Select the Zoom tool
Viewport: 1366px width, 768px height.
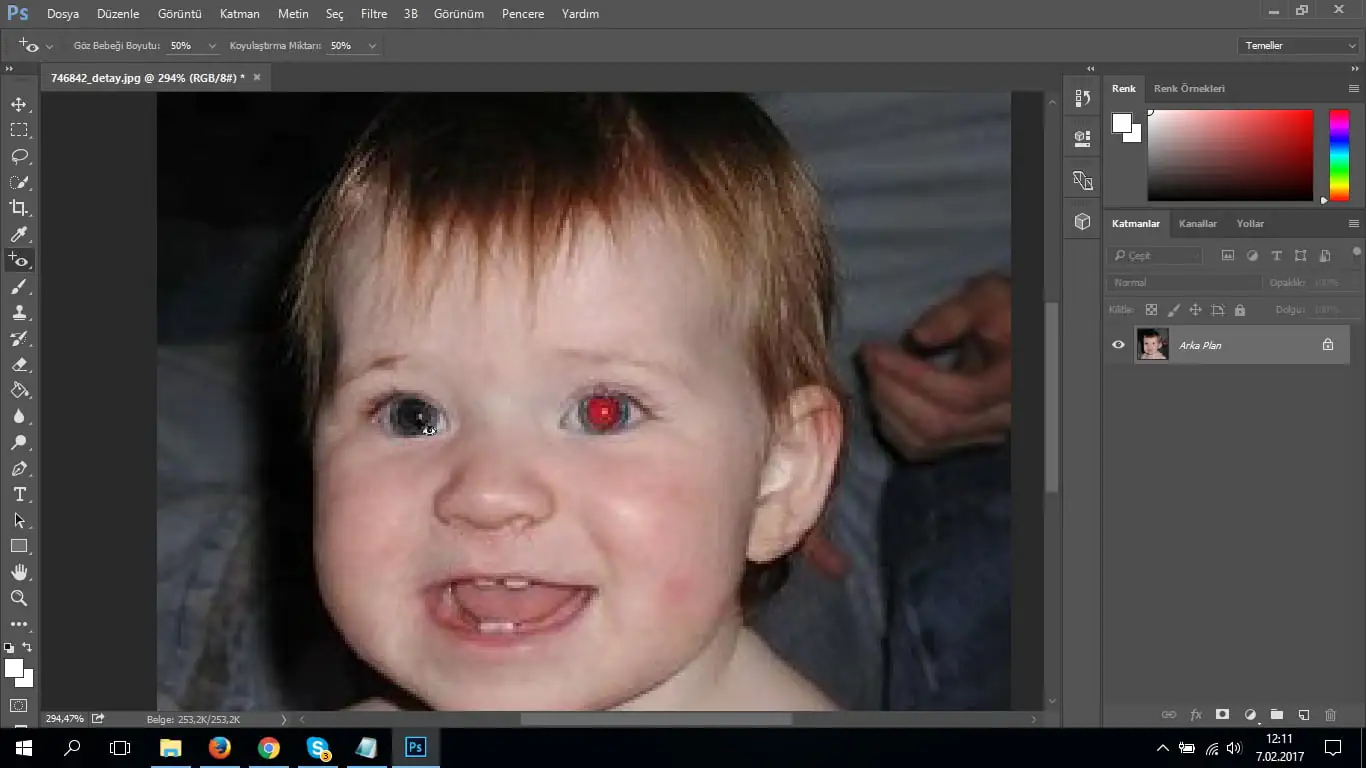point(19,598)
